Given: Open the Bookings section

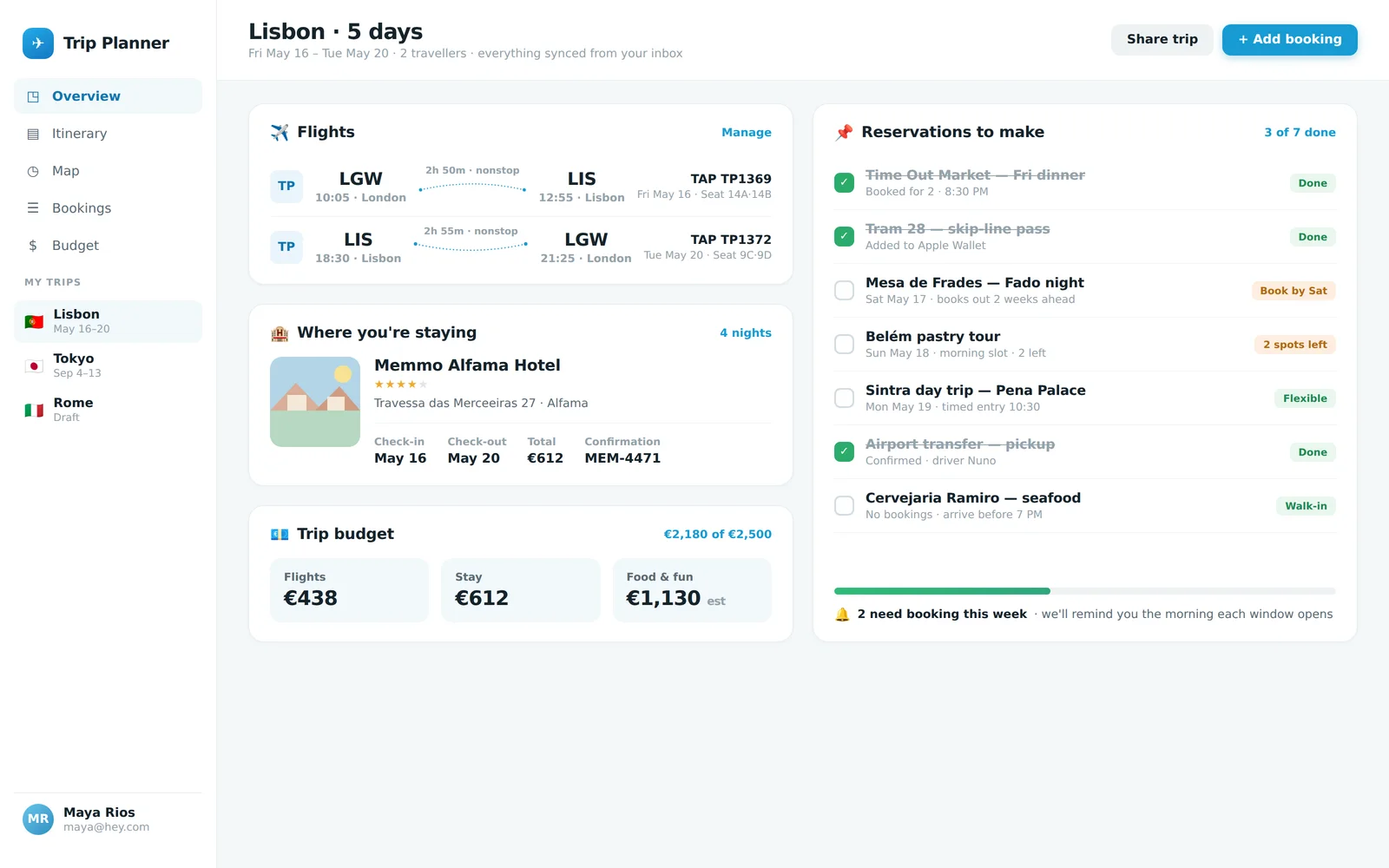Looking at the screenshot, I should 108,208.
